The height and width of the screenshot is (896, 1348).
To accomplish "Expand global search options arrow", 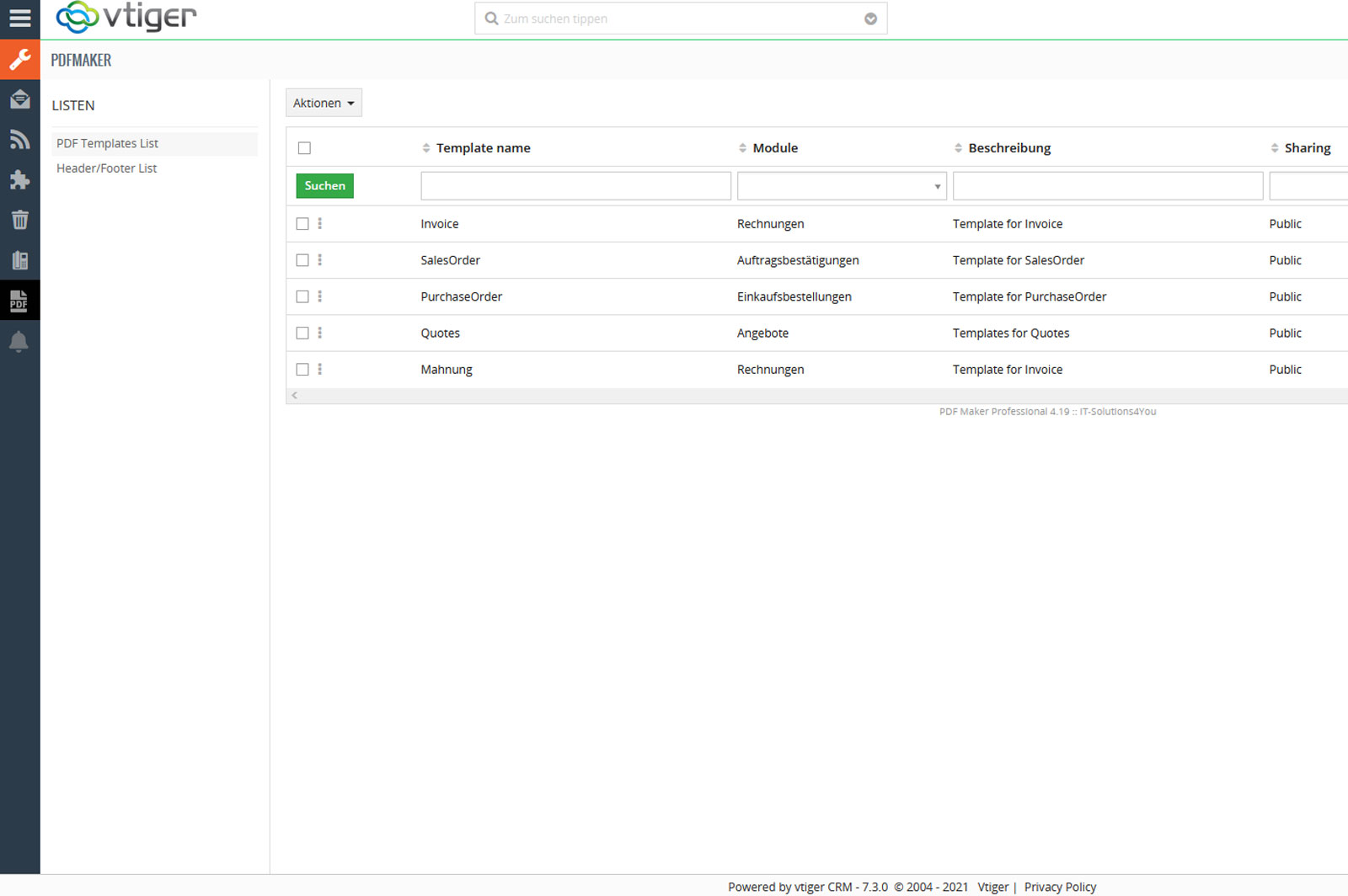I will click(x=870, y=19).
